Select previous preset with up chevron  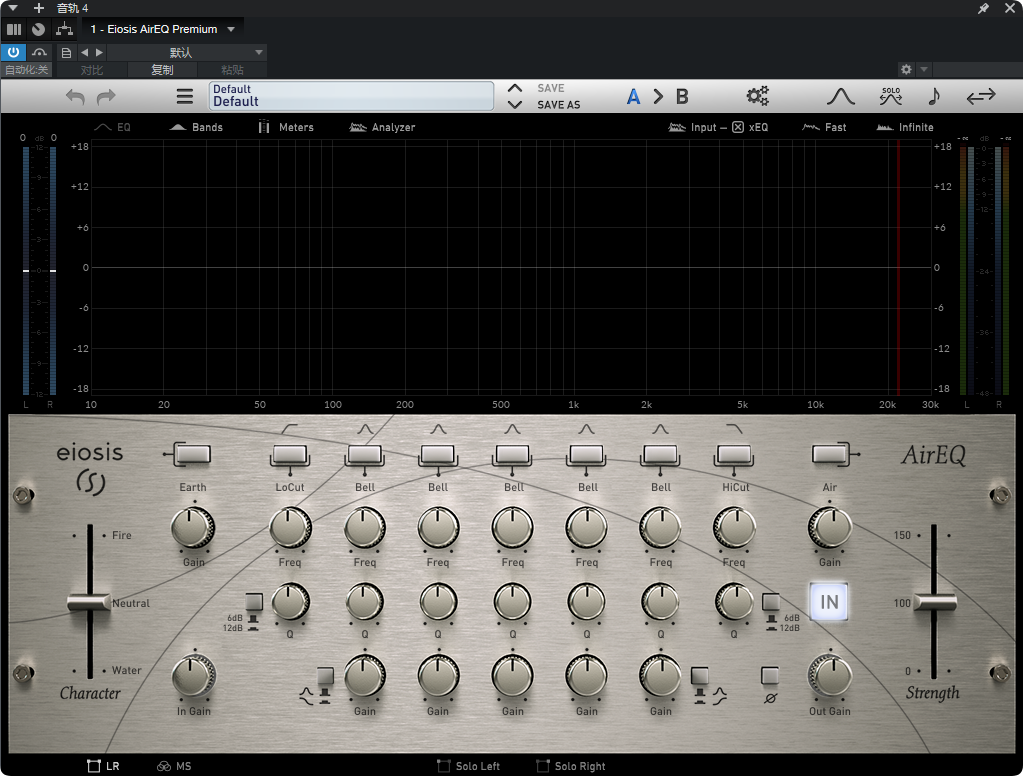click(x=515, y=88)
